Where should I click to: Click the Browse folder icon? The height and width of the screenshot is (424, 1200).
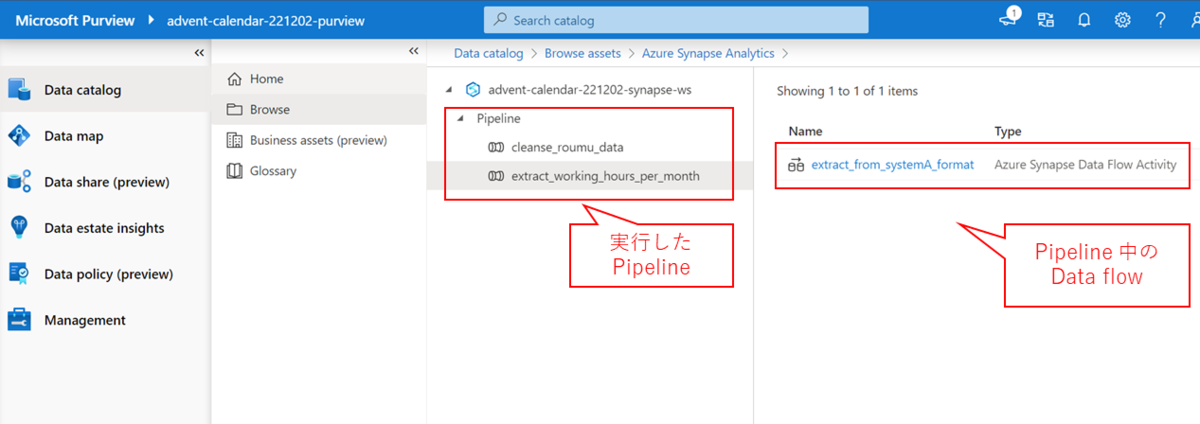[235, 110]
